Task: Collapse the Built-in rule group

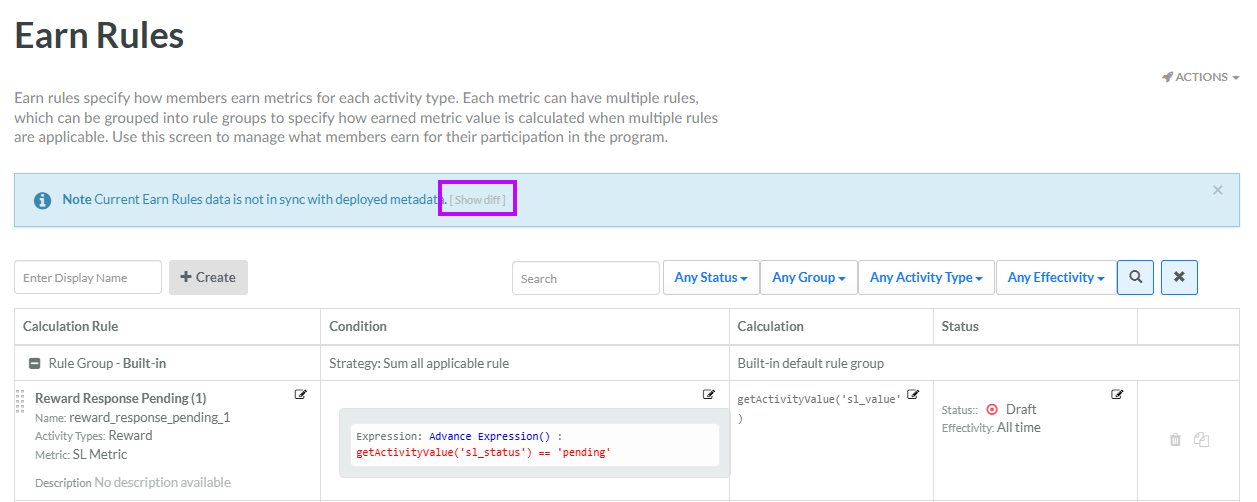Action: click(34, 364)
